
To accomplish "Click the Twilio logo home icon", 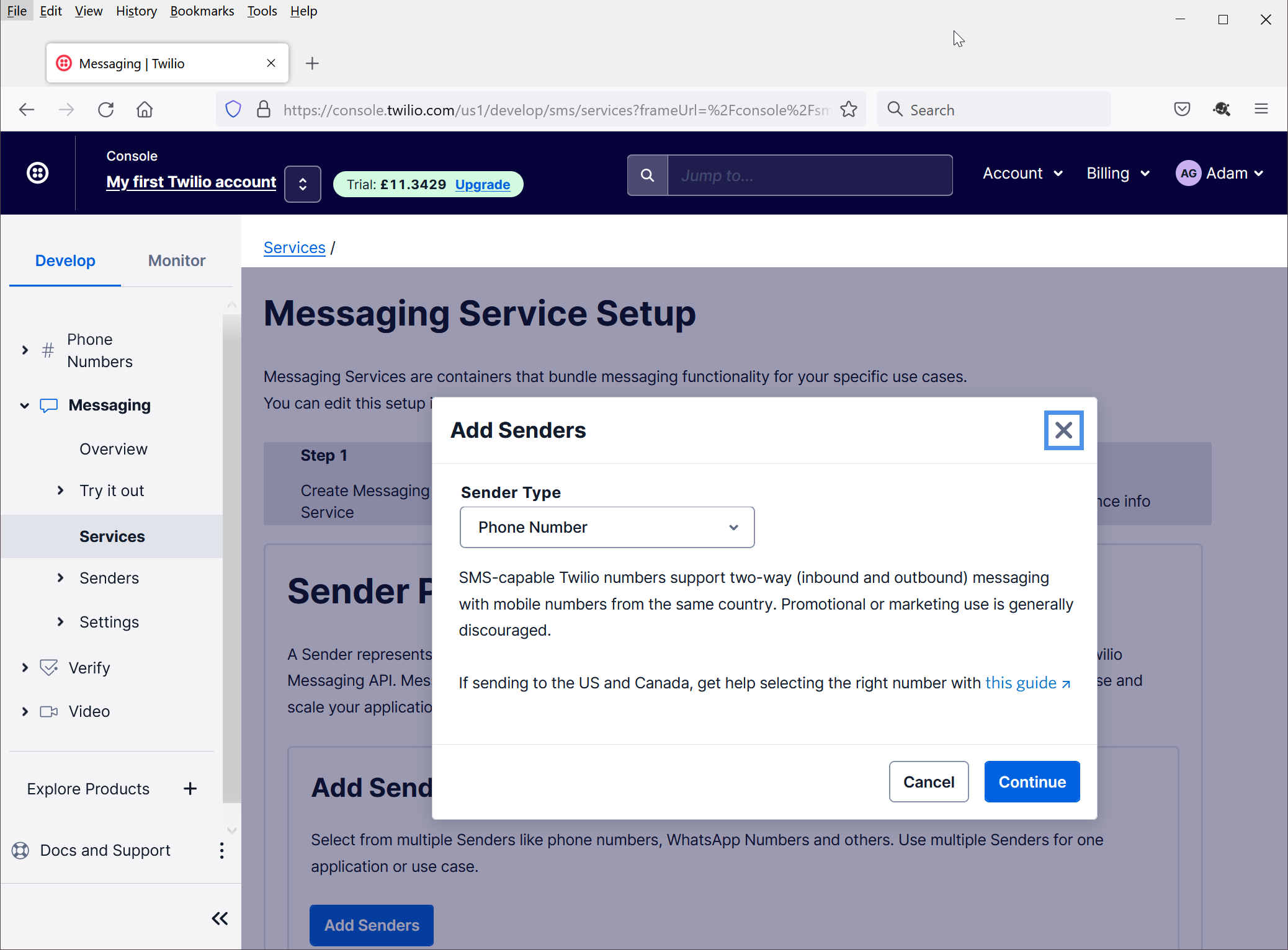I will pos(38,173).
